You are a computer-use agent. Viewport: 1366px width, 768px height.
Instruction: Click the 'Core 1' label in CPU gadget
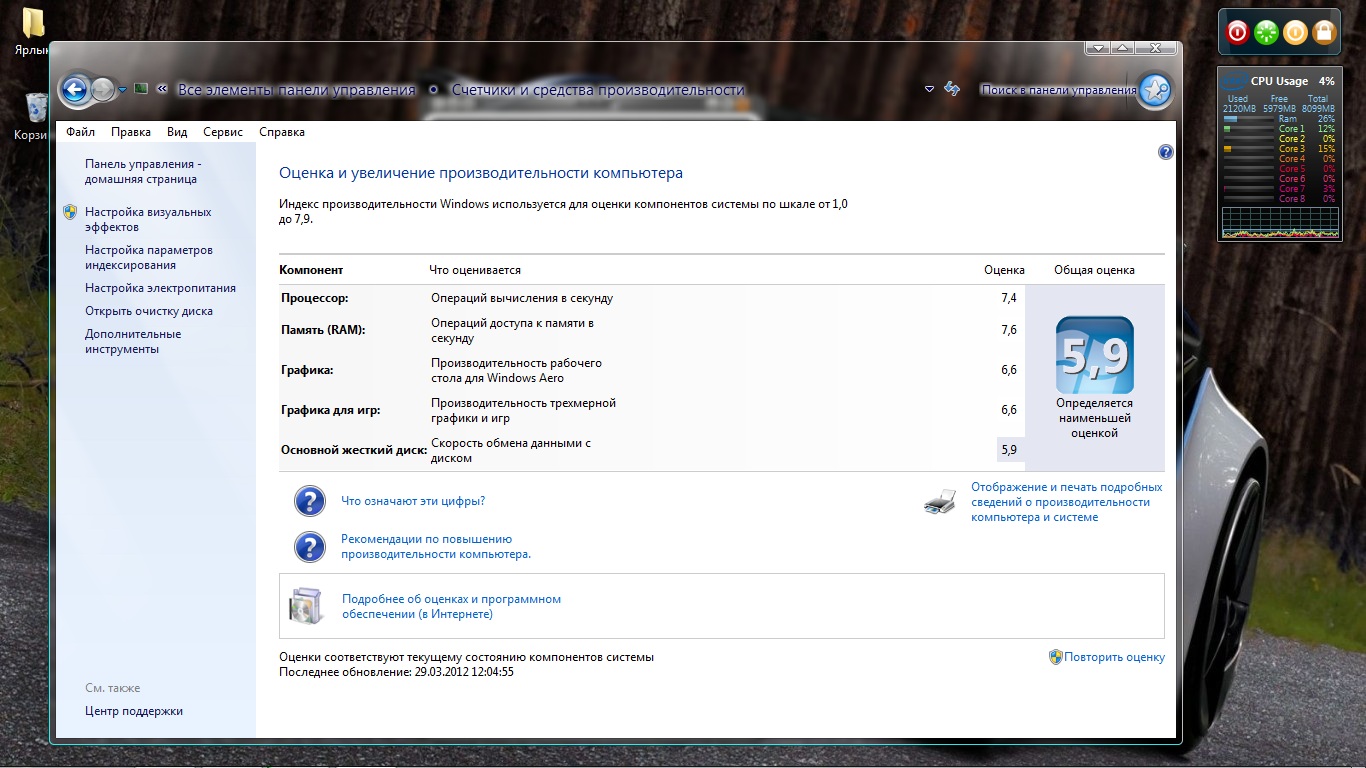tap(1292, 129)
